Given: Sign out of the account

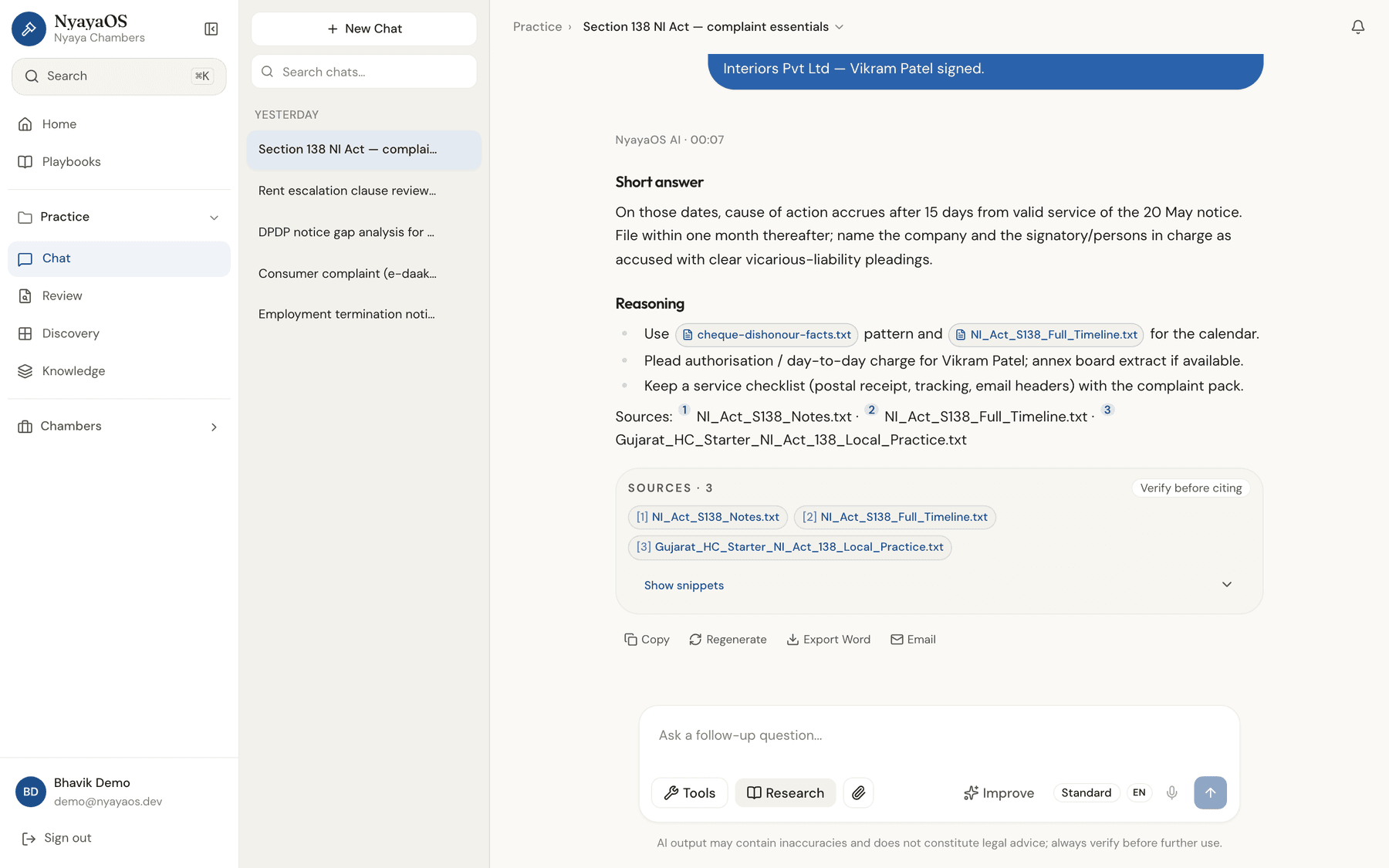Looking at the screenshot, I should click(57, 839).
